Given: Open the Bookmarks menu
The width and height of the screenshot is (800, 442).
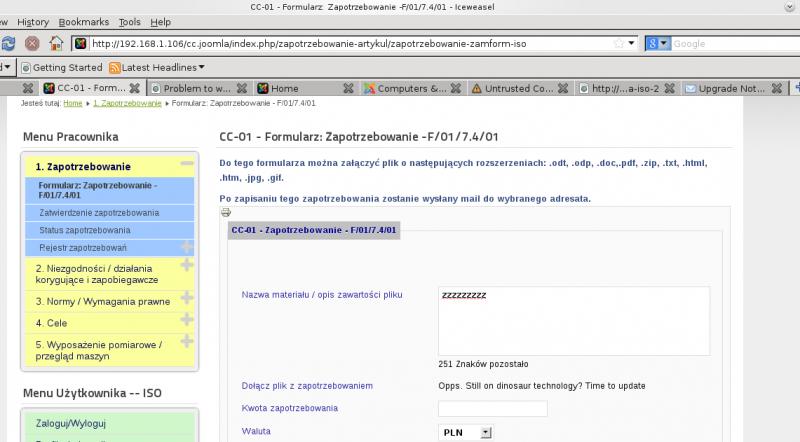Looking at the screenshot, I should [x=83, y=21].
